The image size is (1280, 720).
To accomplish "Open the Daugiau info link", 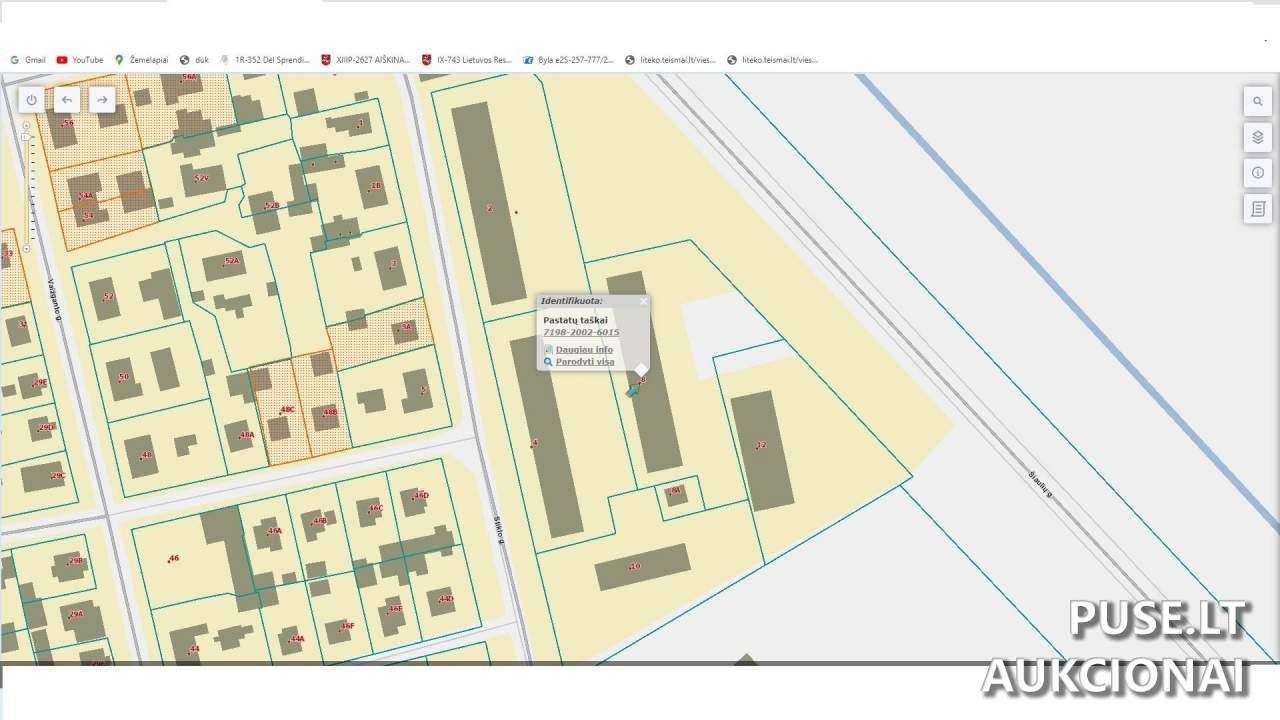I will tap(584, 350).
